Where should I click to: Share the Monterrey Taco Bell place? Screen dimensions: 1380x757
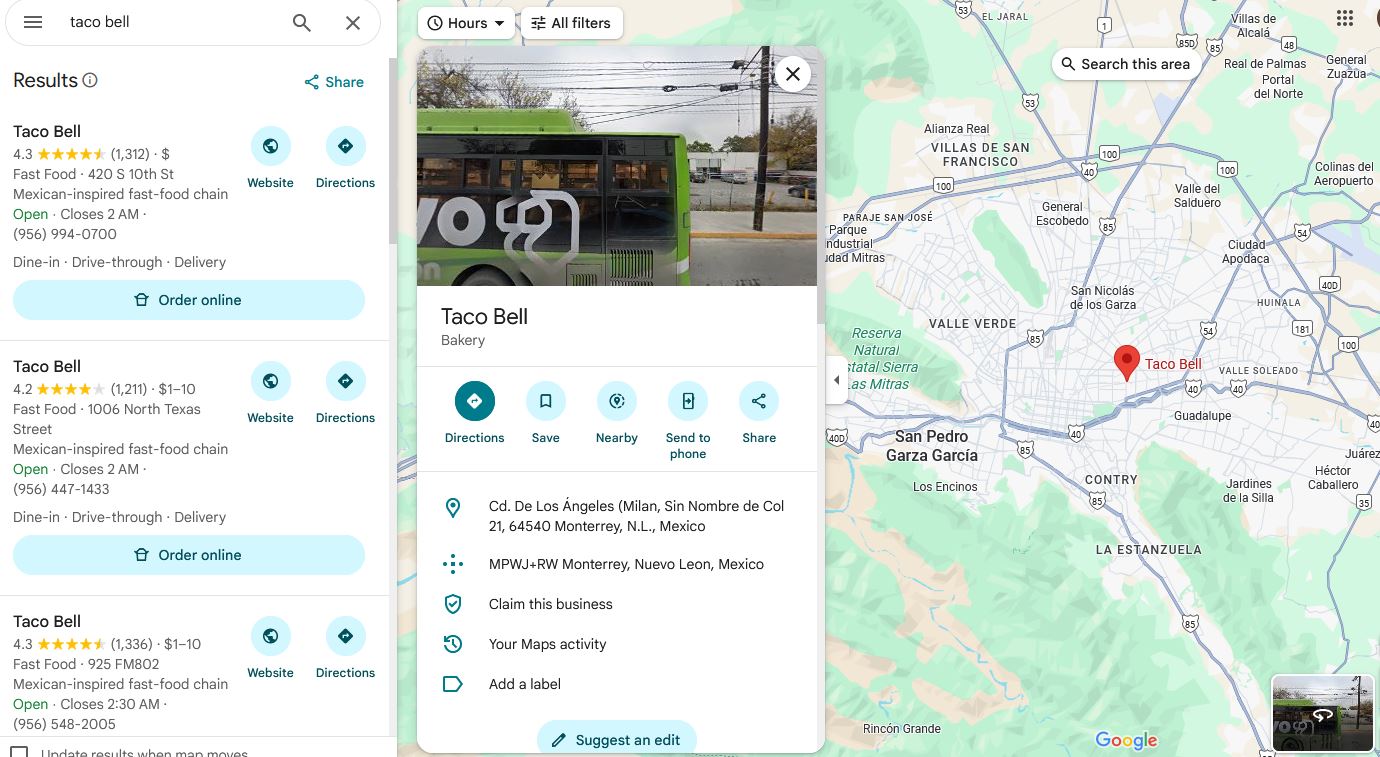coord(759,411)
